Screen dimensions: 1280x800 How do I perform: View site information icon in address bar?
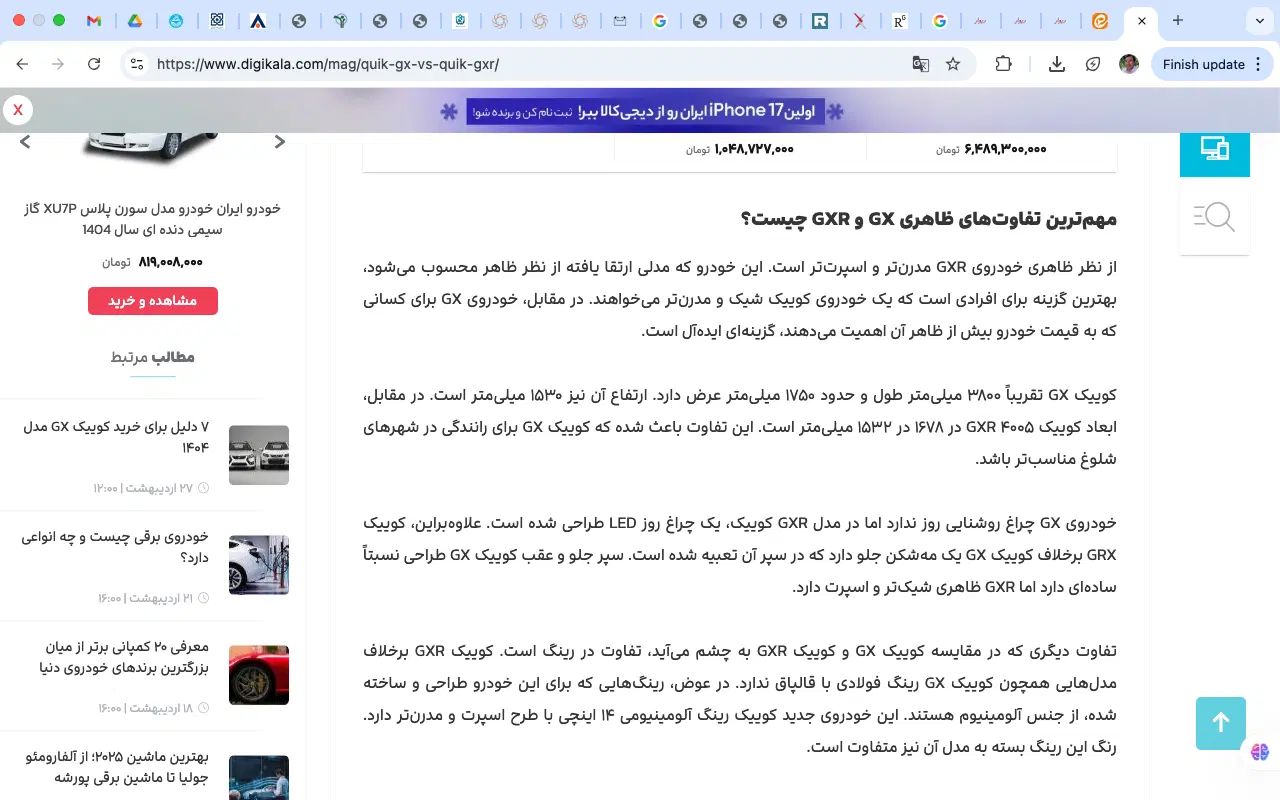pos(137,64)
